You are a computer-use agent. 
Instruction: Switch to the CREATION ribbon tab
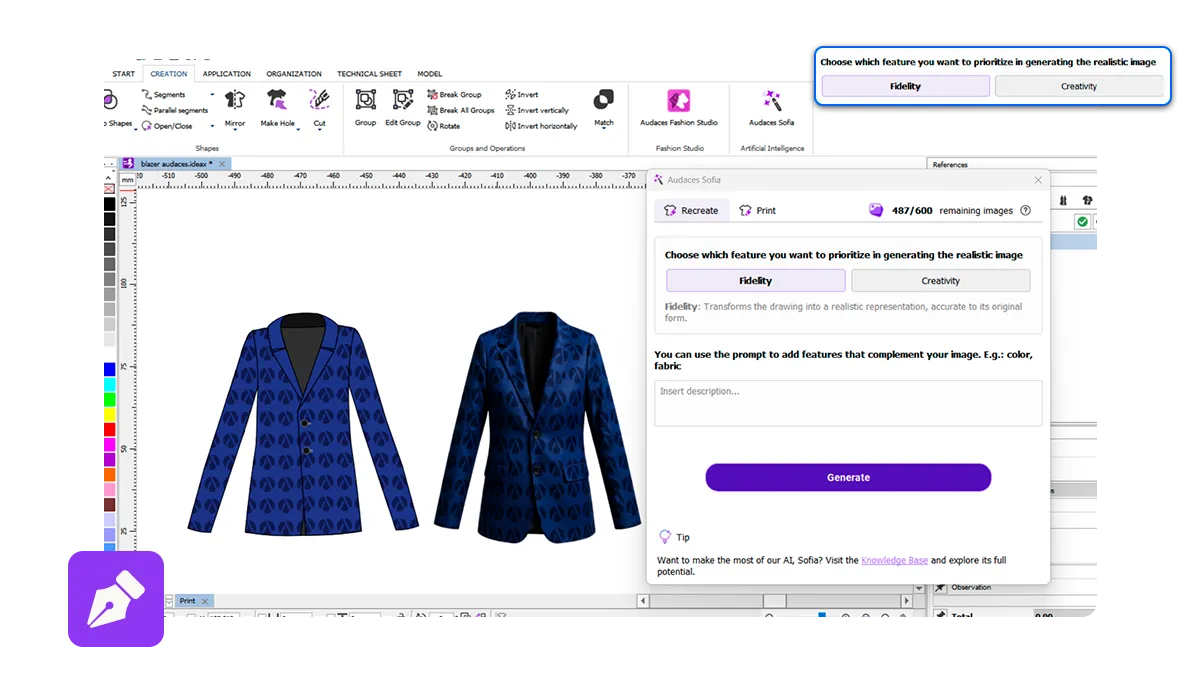169,74
